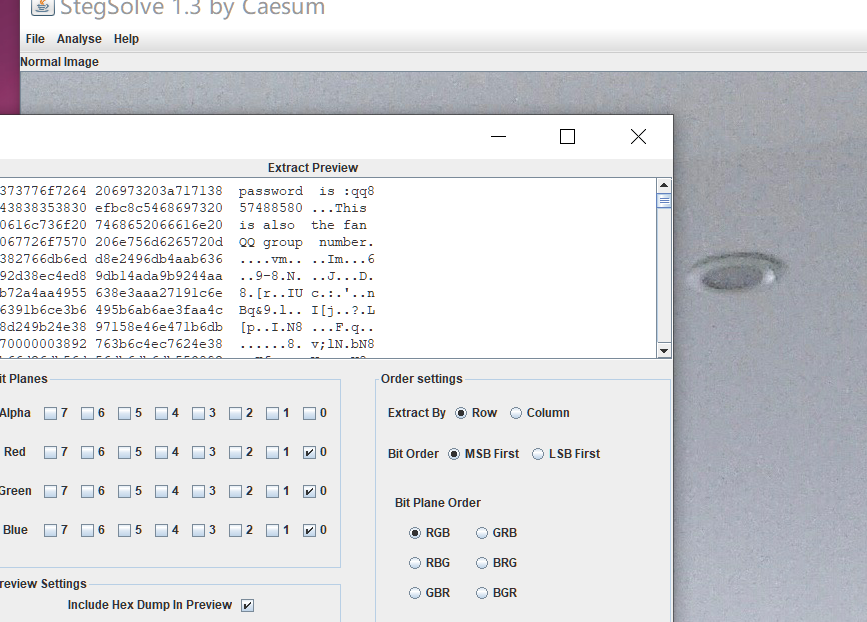Check the Green bit plane 4 checkbox
The image size is (867, 622).
click(161, 491)
